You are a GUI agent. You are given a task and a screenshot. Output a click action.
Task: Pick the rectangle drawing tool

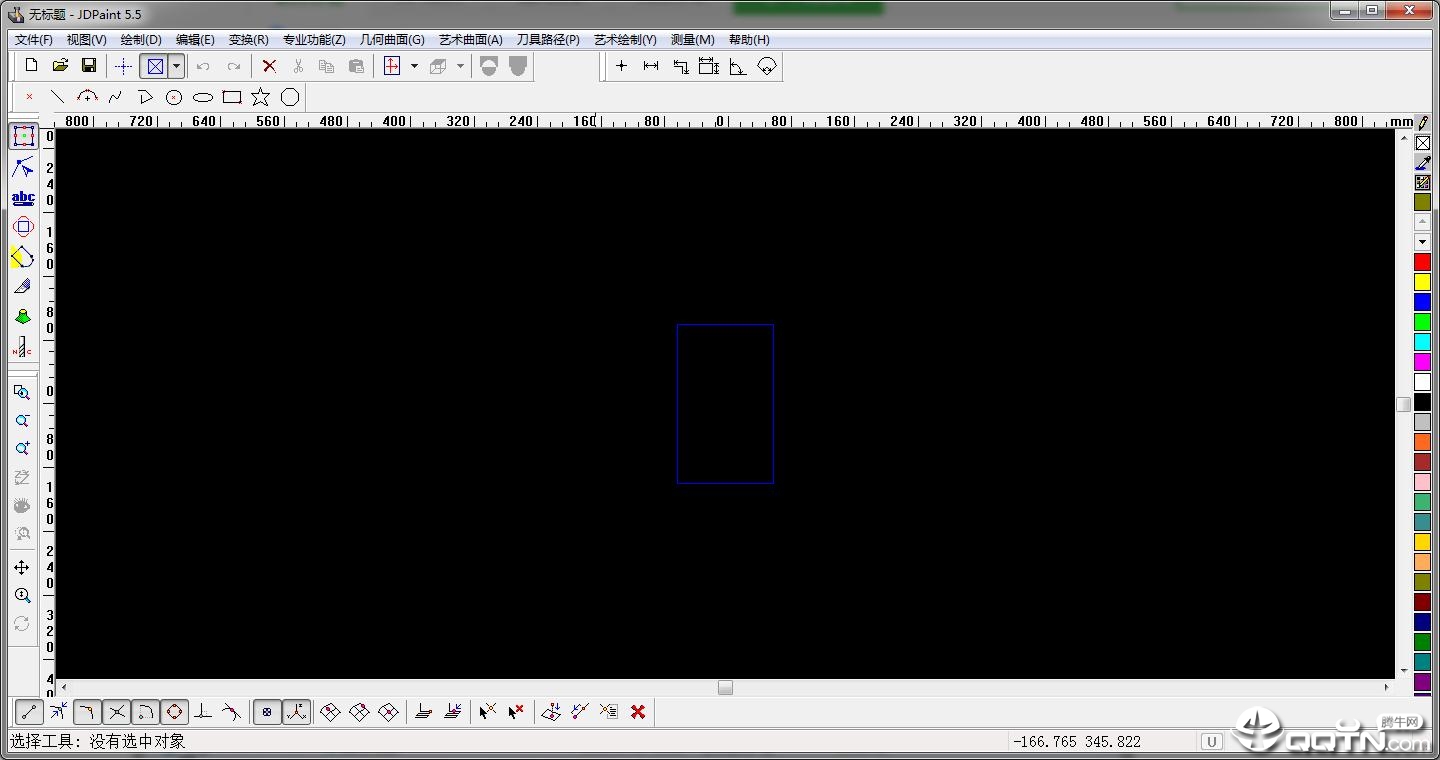232,97
